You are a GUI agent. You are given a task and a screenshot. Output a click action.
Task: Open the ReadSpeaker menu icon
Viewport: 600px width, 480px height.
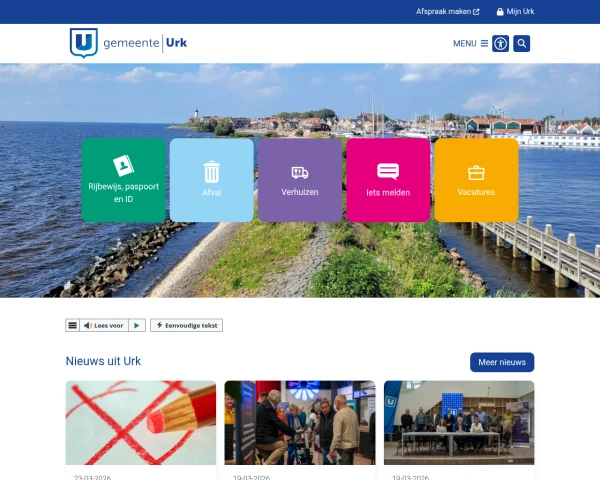pos(72,325)
